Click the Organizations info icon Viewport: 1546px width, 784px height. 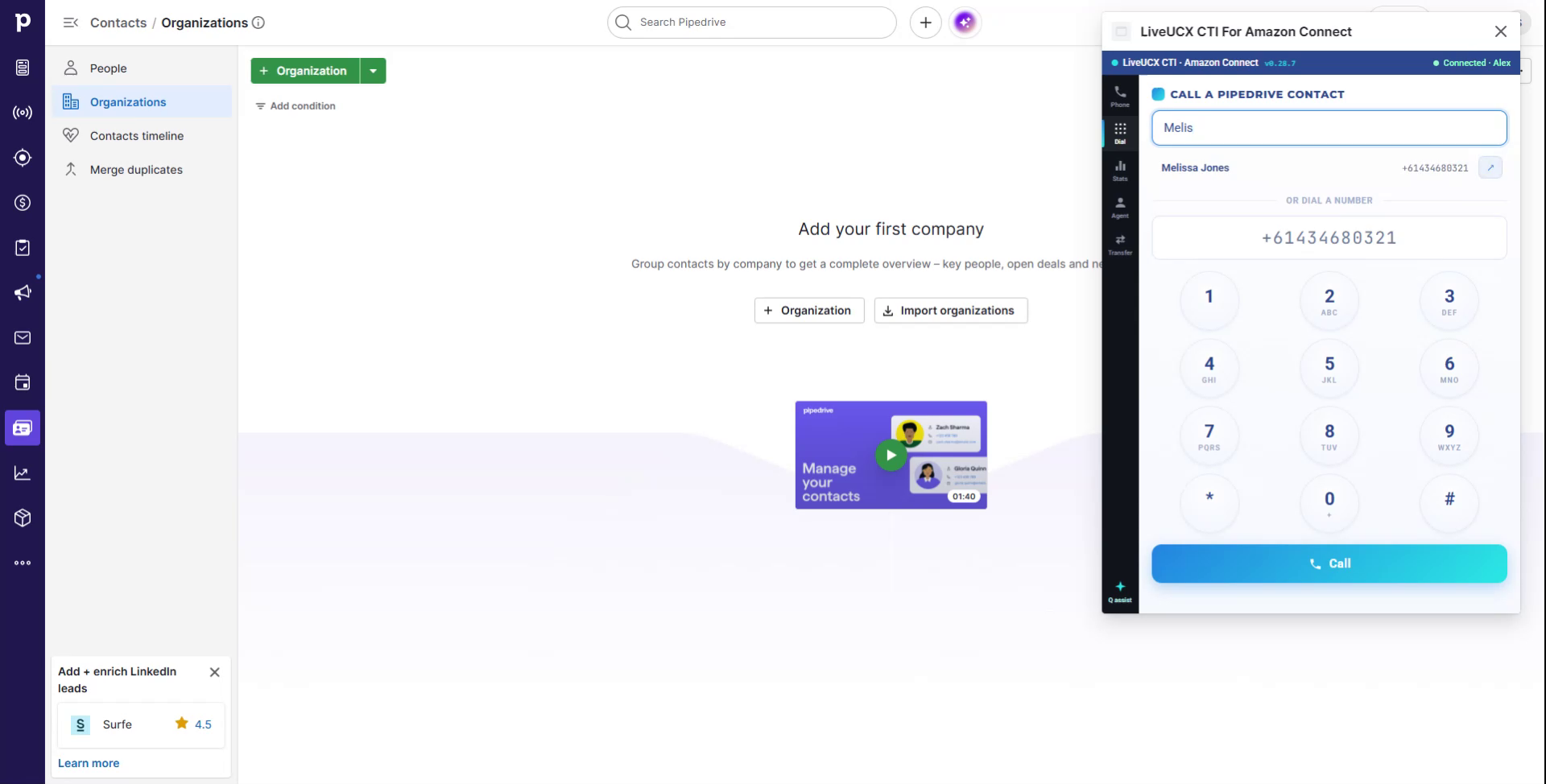(258, 23)
